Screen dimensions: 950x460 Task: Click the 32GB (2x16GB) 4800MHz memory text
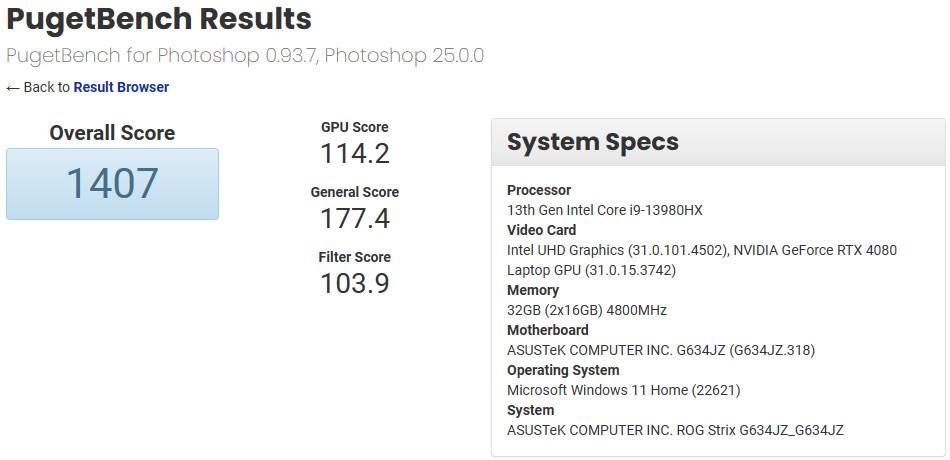click(x=586, y=310)
